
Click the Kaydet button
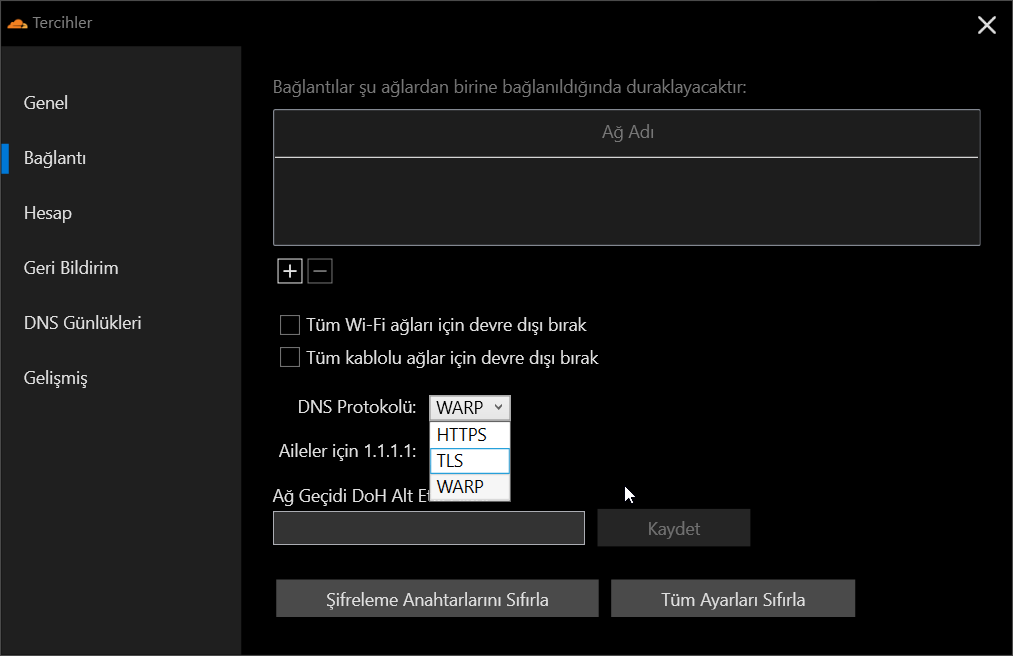click(674, 528)
